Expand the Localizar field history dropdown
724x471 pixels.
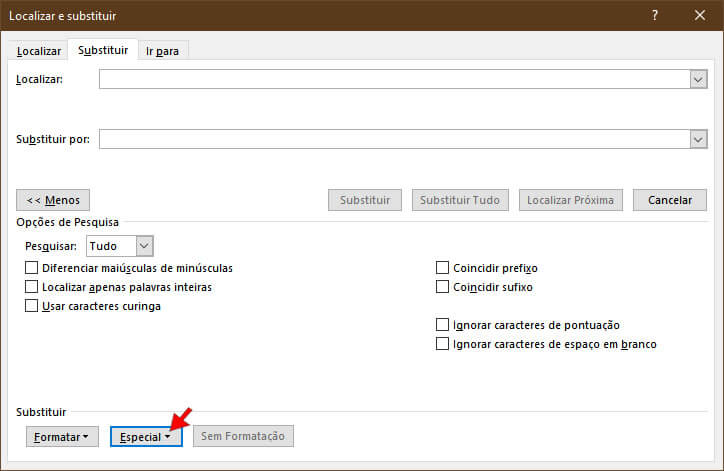[699, 79]
